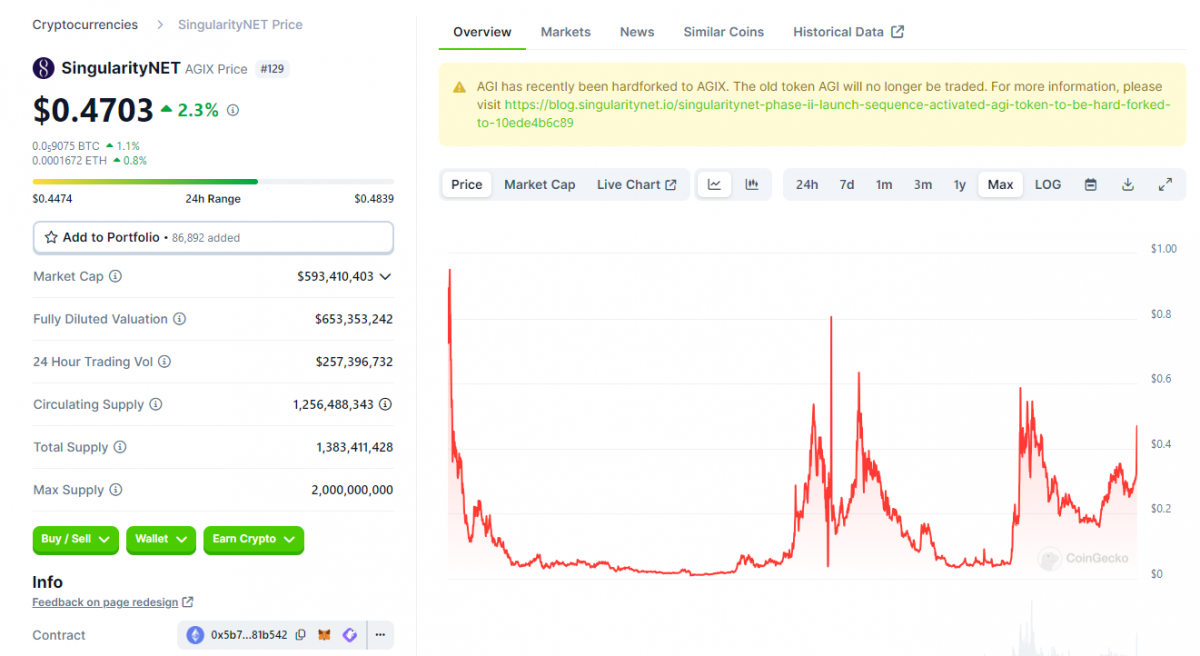This screenshot has height=656, width=1200.
Task: Toggle LOG scale on the chart
Action: pyautogui.click(x=1048, y=184)
